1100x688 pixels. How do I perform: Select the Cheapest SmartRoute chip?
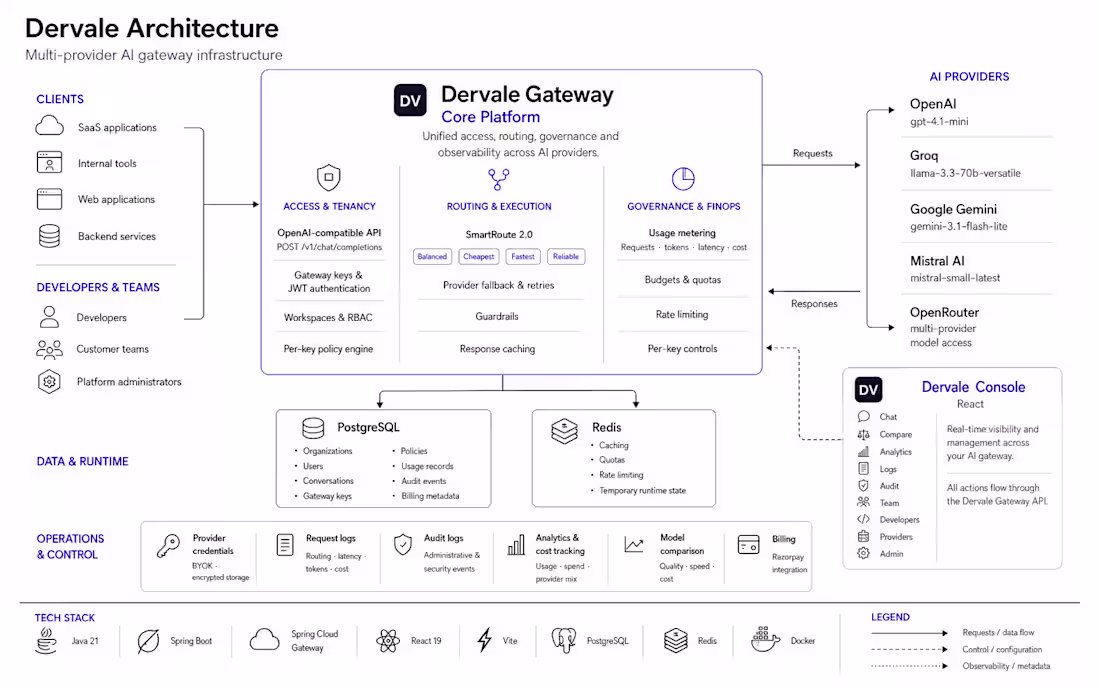479,257
